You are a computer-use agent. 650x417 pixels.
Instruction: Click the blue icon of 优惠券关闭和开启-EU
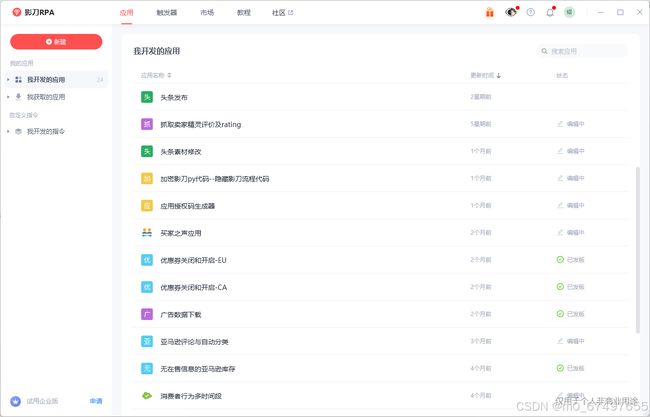click(x=147, y=260)
